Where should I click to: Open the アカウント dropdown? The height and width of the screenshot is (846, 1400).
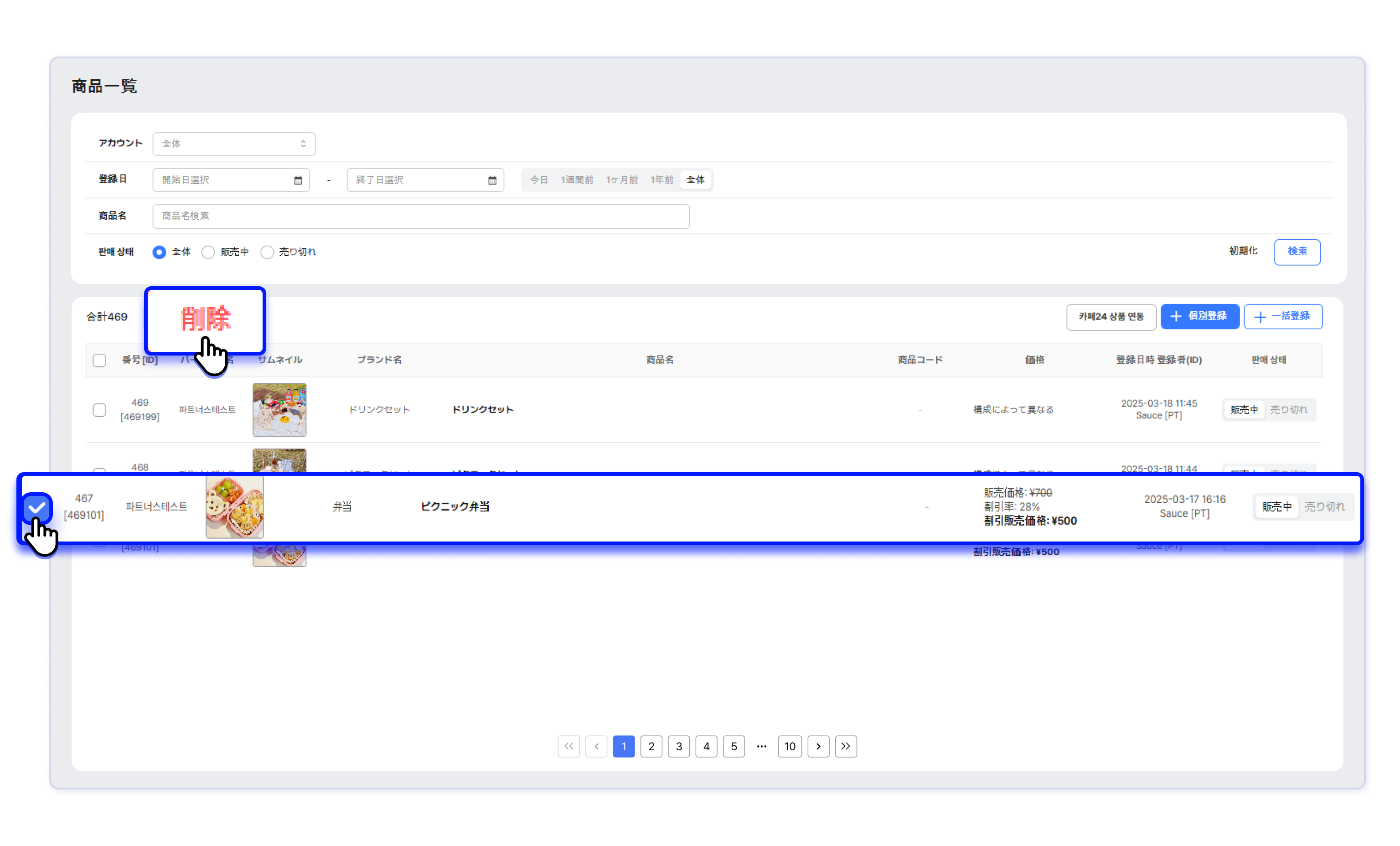(233, 144)
